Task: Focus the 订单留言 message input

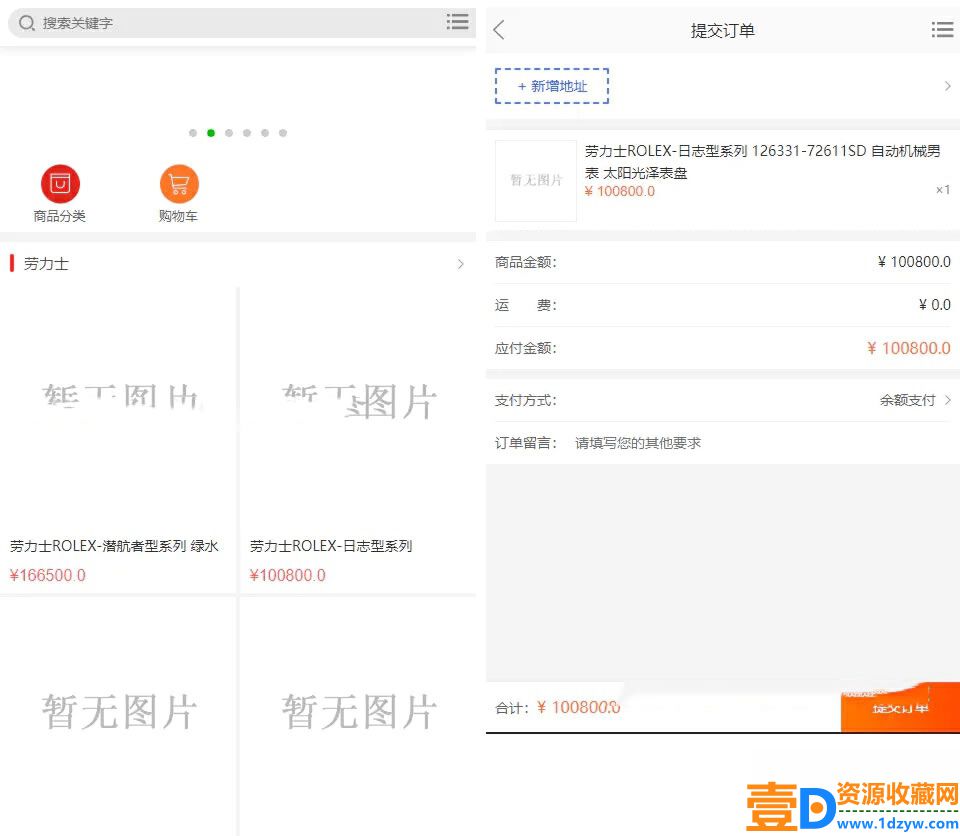Action: (x=762, y=443)
